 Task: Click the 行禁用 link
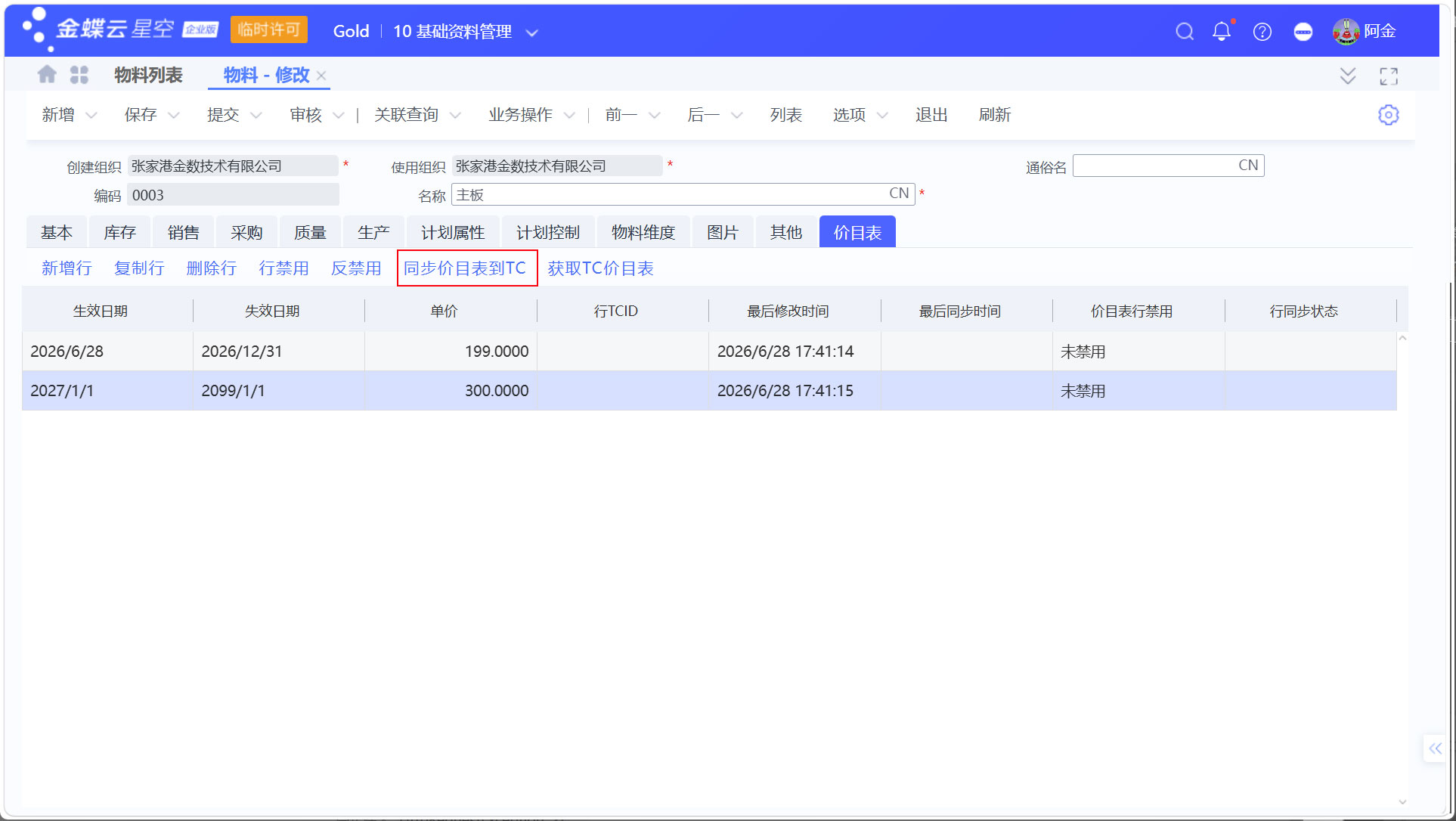[x=284, y=268]
